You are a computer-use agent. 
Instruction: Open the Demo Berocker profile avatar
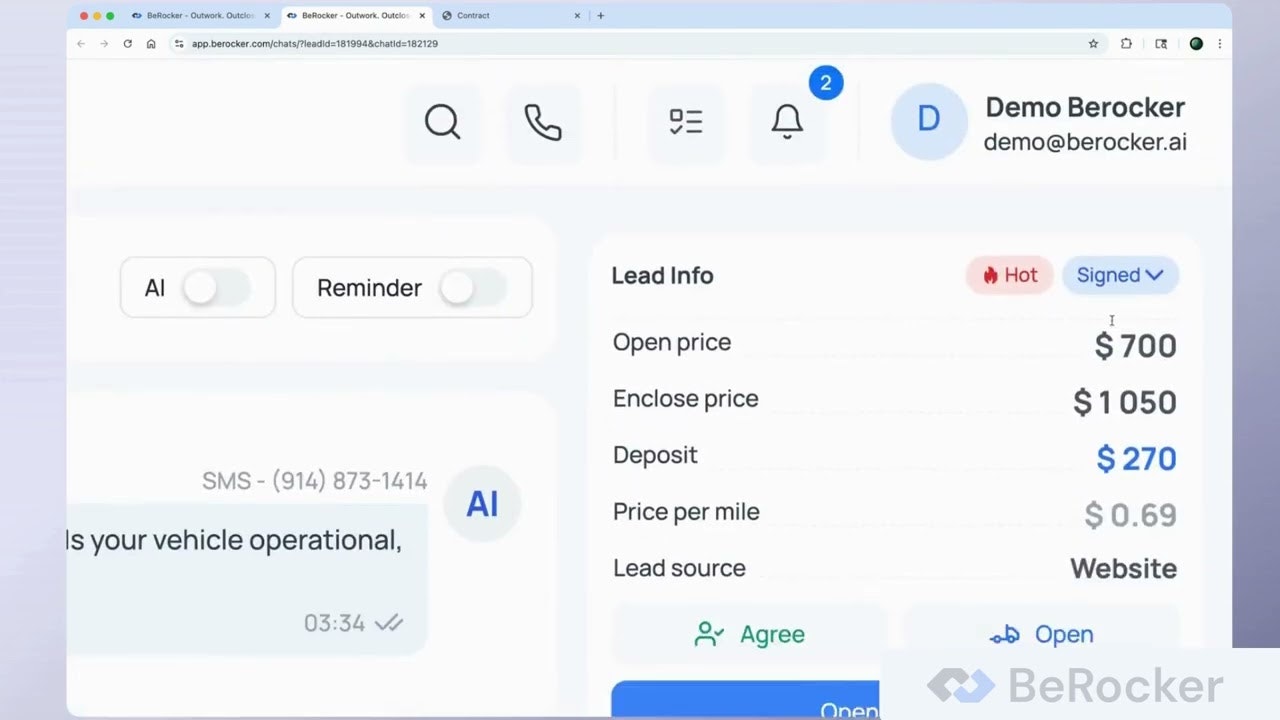click(928, 118)
